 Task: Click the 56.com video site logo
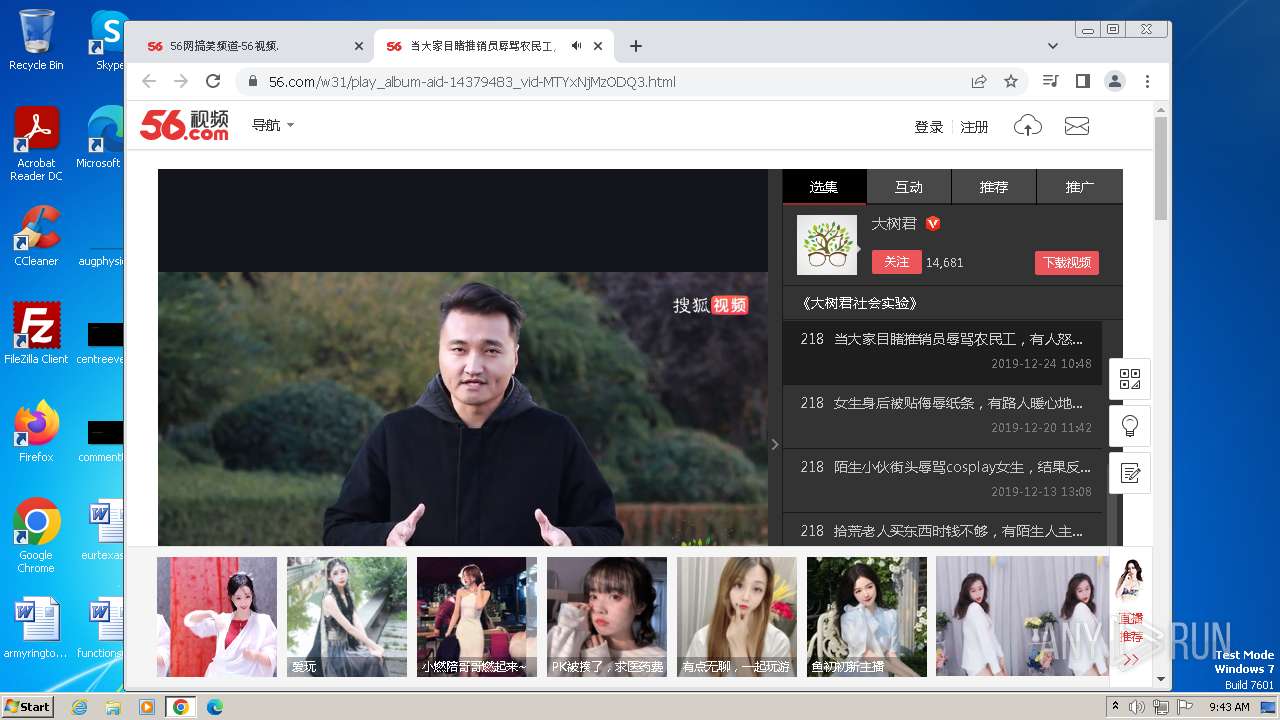click(x=184, y=125)
